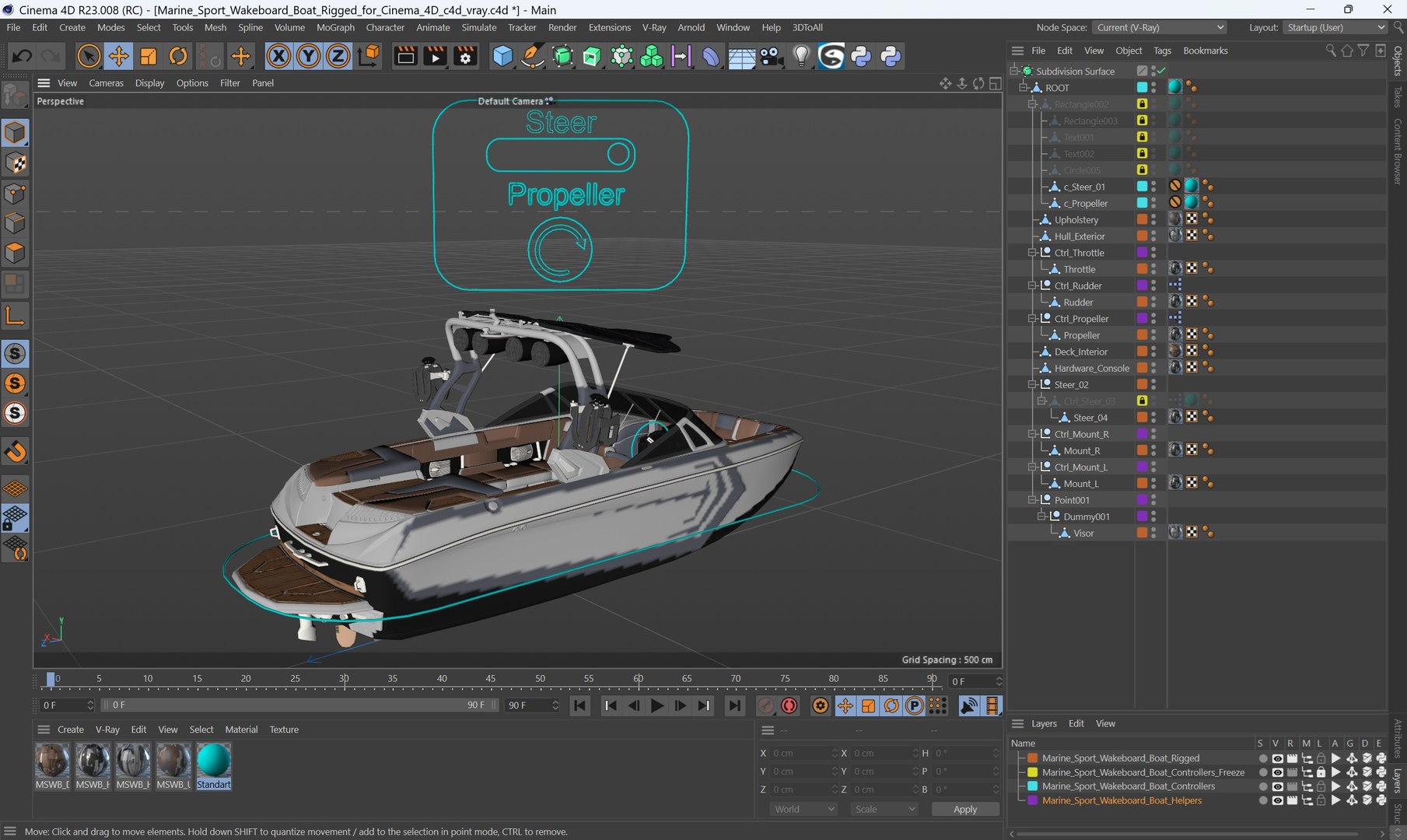Click the Undo arrow icon

coord(22,56)
